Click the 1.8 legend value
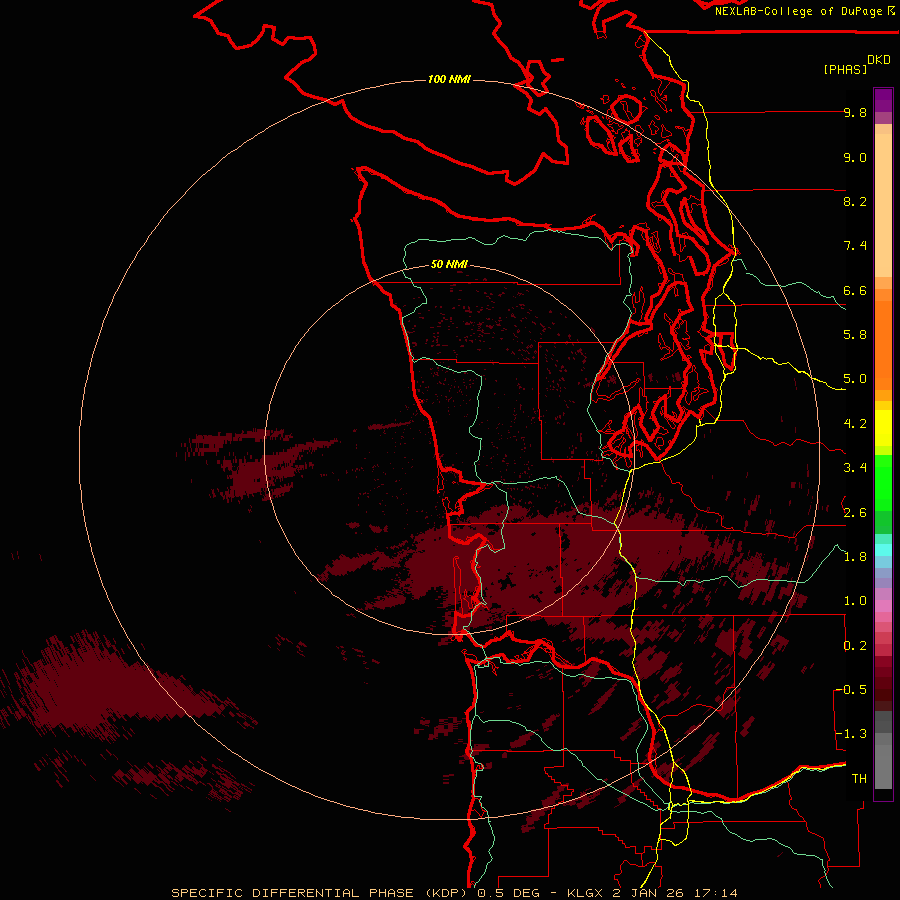Viewport: 900px width, 900px height. tap(855, 557)
